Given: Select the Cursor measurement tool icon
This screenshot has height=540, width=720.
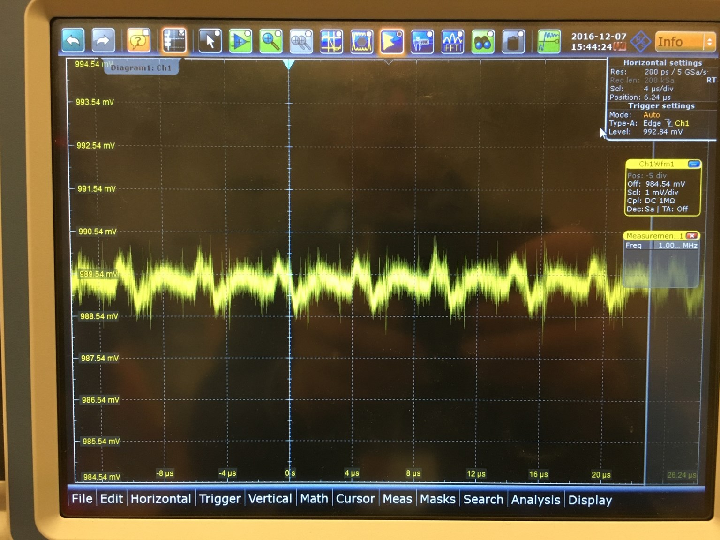Looking at the screenshot, I should click(x=332, y=41).
